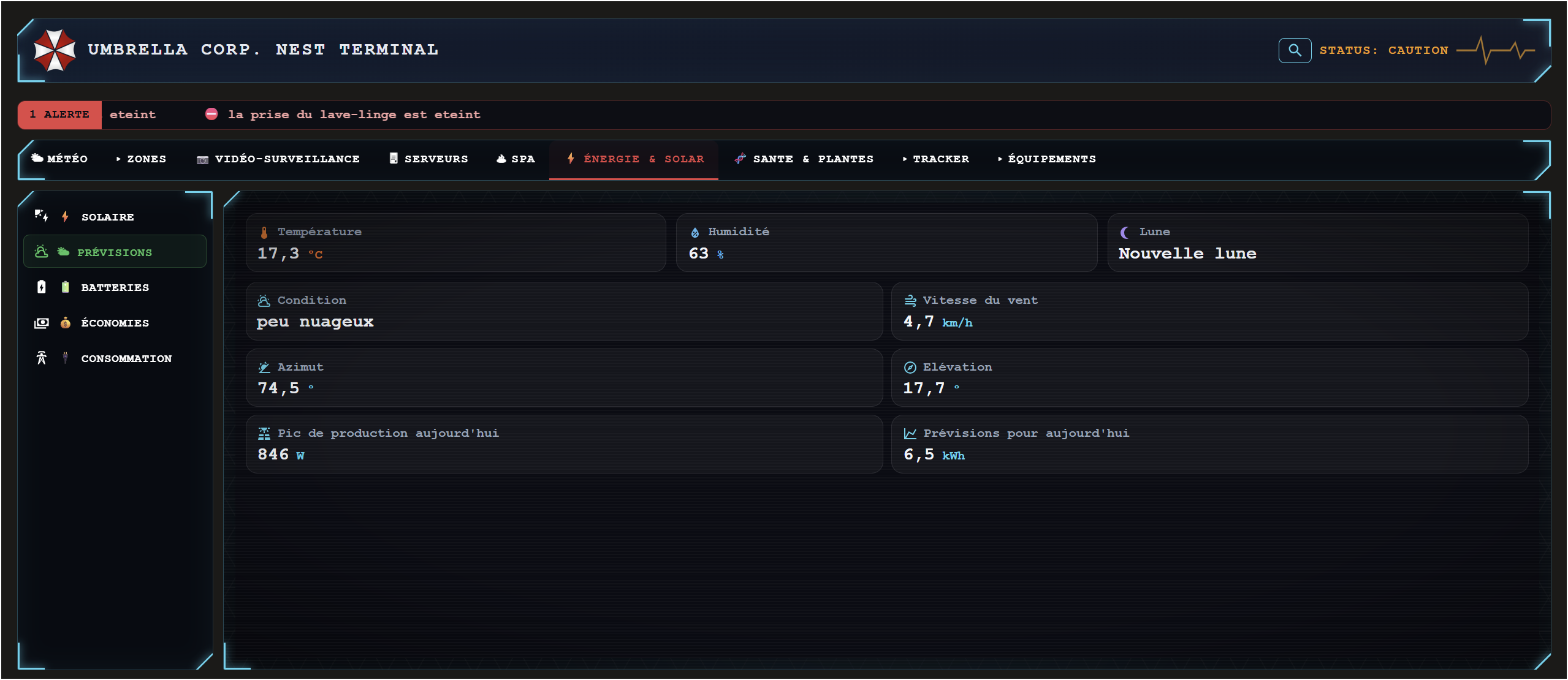Screen dimensions: 1568x680
Task: Open the Santé & Plantes tab
Action: (x=804, y=159)
